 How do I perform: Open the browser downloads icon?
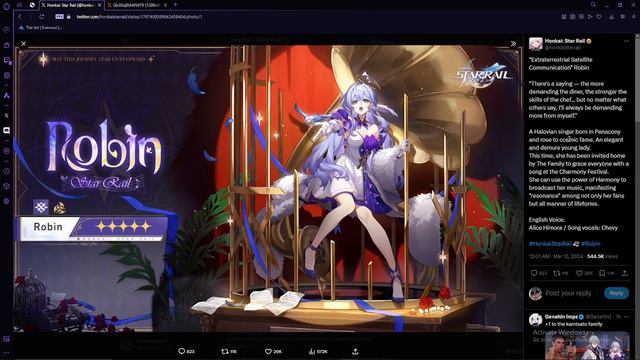click(611, 17)
